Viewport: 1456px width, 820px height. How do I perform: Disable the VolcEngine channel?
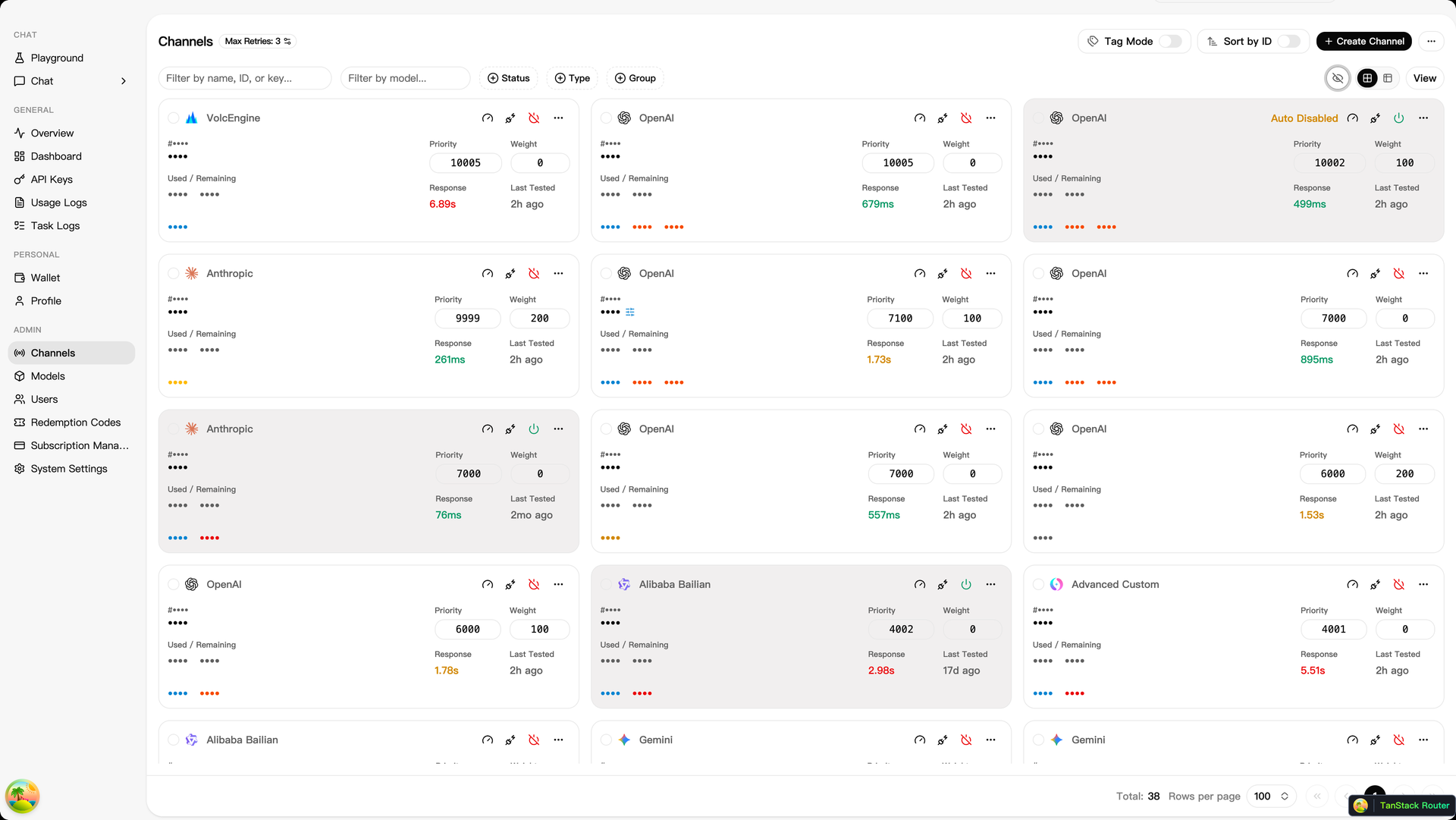pos(534,118)
